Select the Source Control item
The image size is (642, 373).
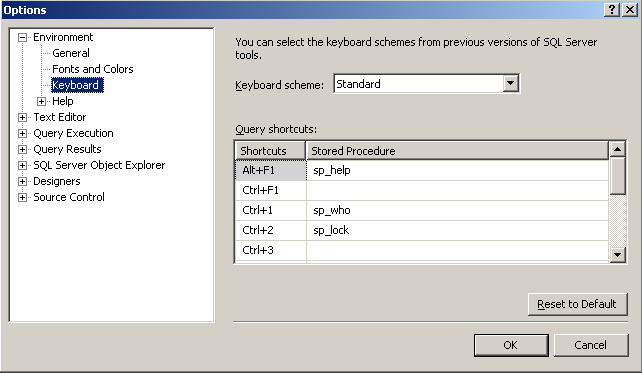[69, 197]
